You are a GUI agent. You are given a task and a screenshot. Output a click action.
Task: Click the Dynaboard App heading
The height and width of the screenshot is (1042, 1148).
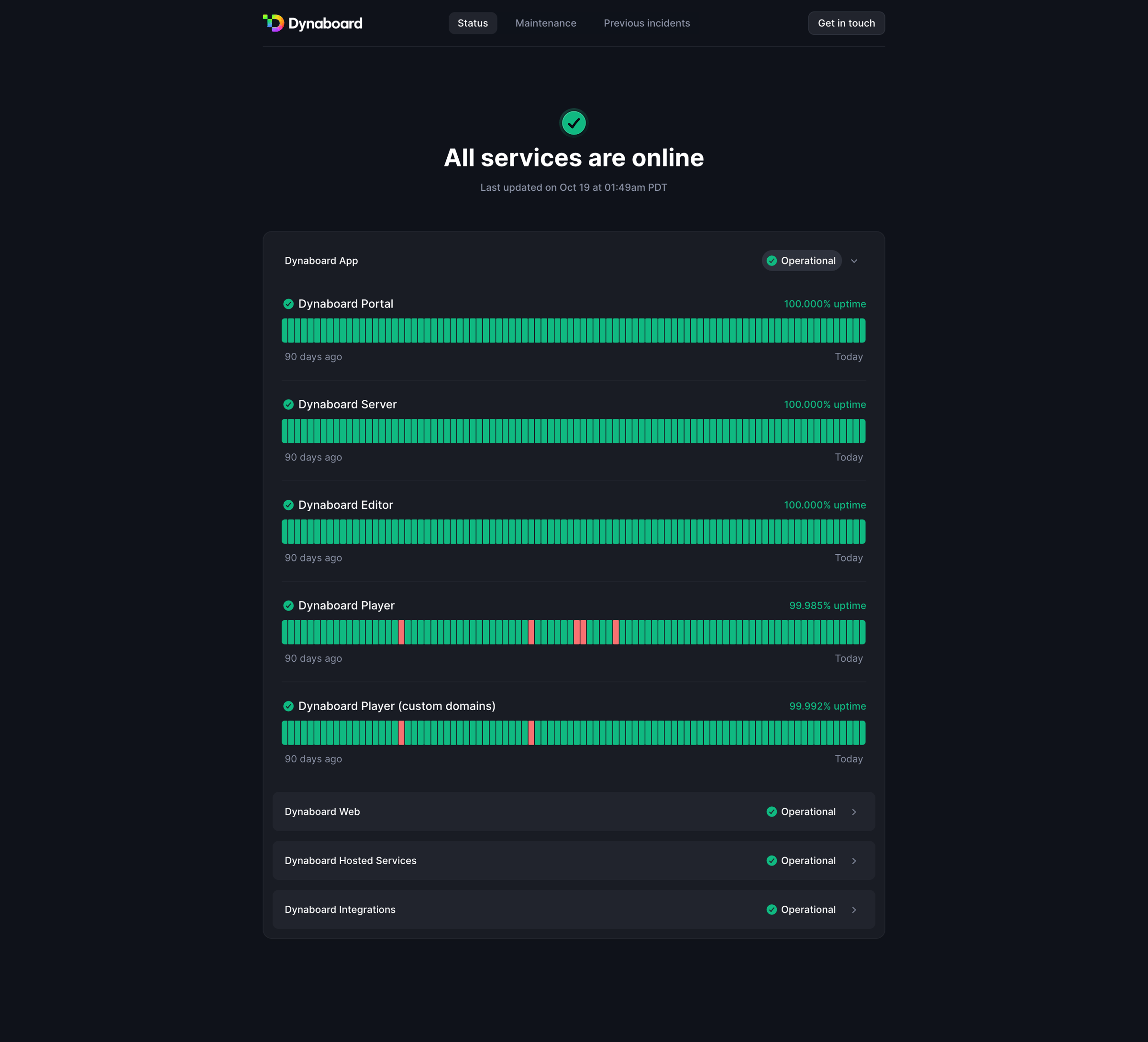click(x=321, y=261)
